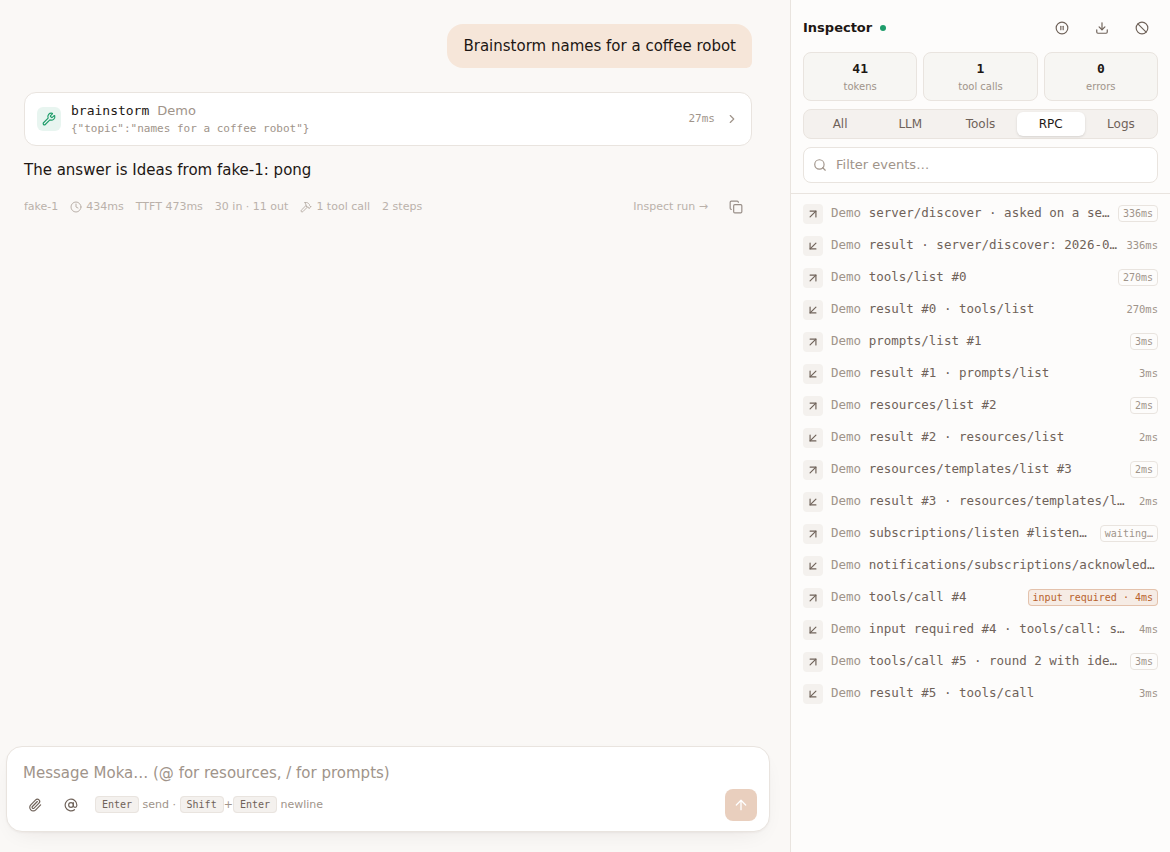Viewport: 1170px width, 852px height.
Task: Download the Inspector event log
Action: [x=1101, y=28]
